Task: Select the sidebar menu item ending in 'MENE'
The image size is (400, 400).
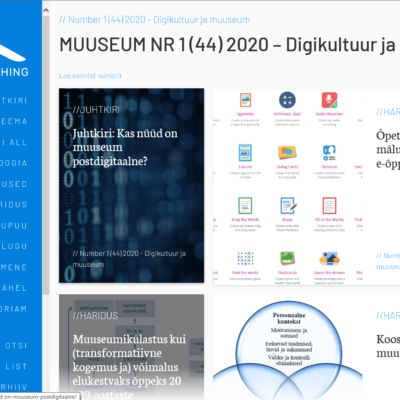Action: [x=13, y=267]
